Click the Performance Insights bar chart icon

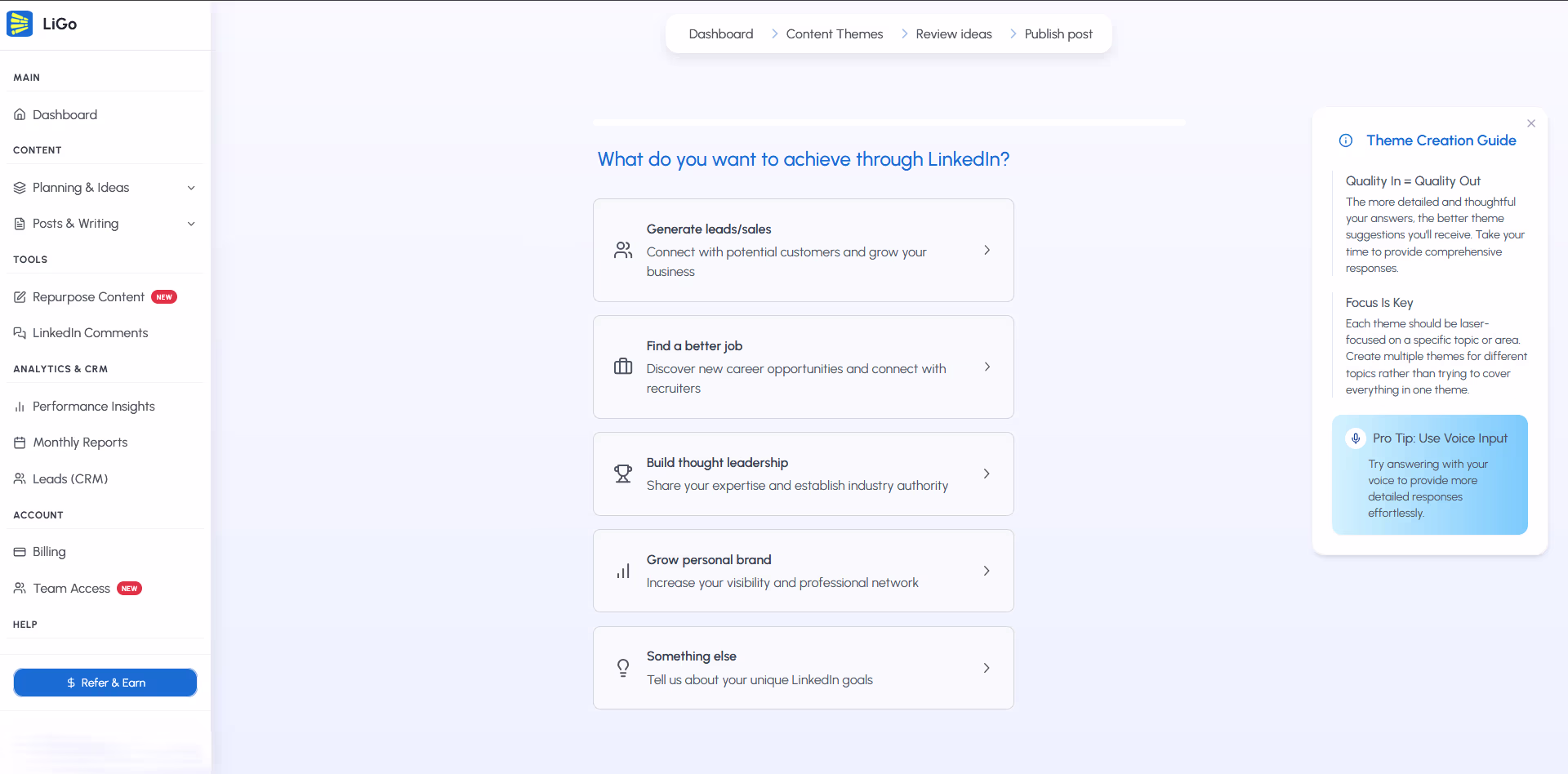[x=20, y=407]
